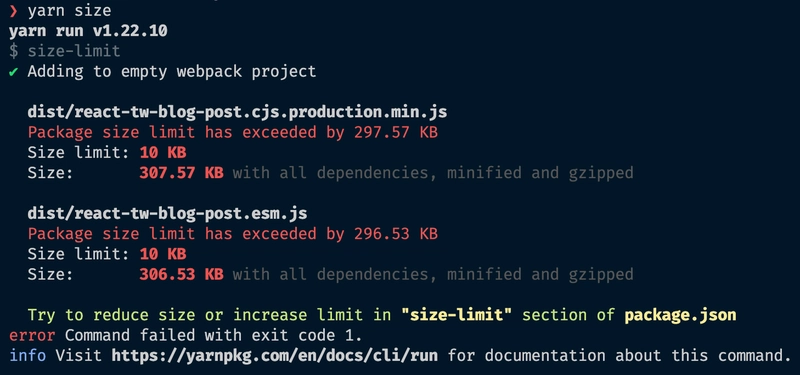Click the yarn run v1.22.10 line
The image size is (800, 375).
click(x=88, y=31)
